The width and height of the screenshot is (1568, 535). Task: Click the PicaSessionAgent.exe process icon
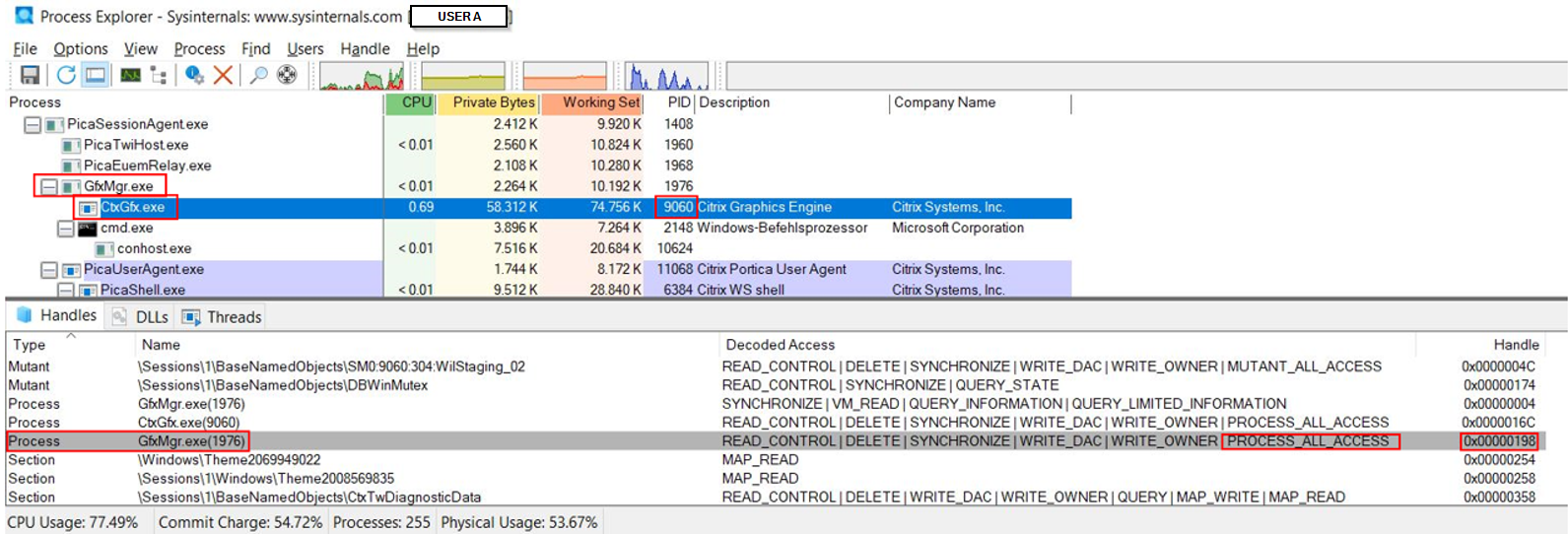[55, 125]
